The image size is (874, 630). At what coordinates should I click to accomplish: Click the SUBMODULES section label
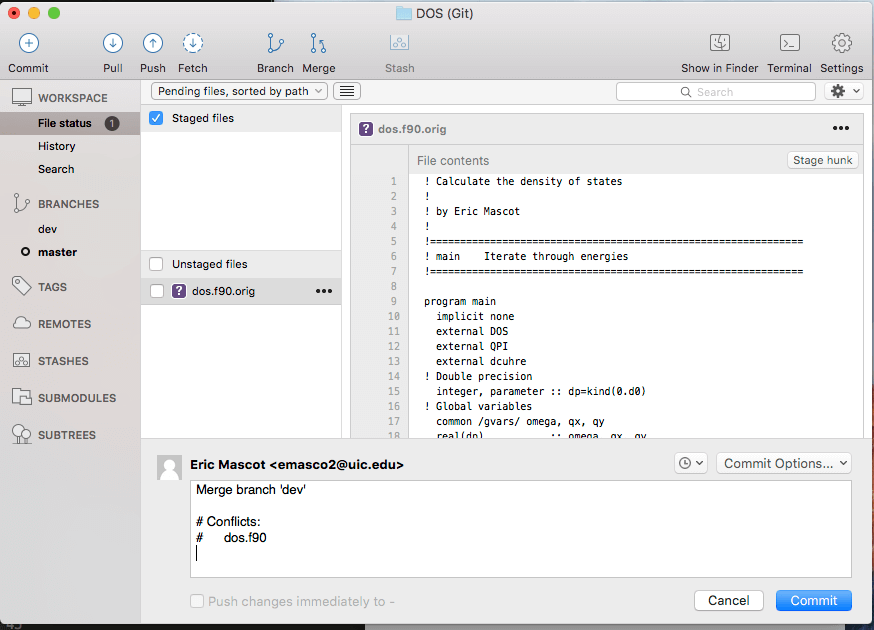tap(77, 398)
